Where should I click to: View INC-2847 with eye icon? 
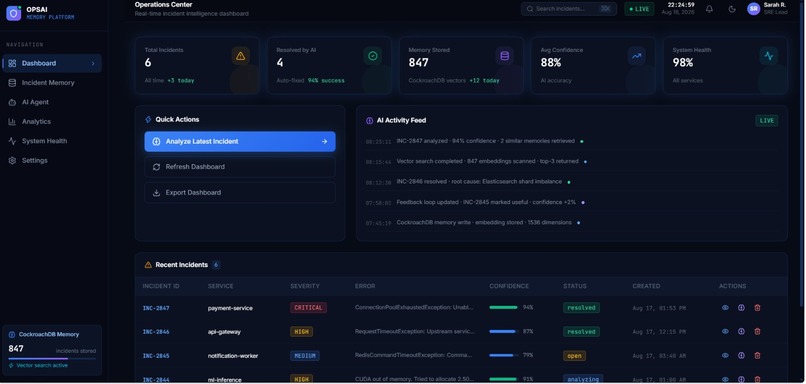pos(725,307)
